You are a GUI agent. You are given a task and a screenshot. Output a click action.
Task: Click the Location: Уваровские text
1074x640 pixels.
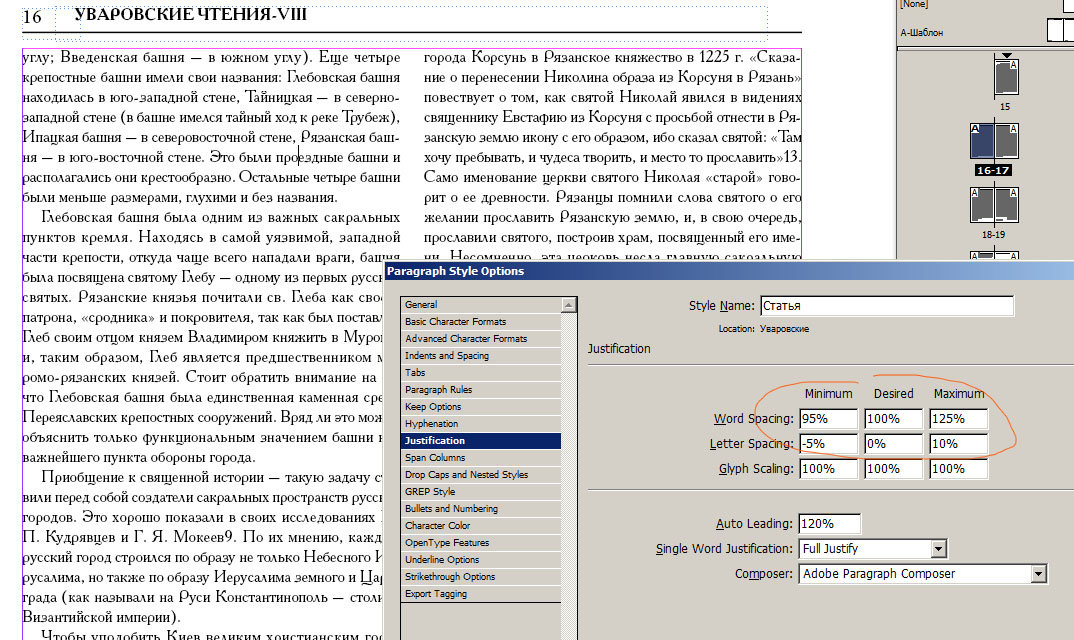tap(764, 329)
